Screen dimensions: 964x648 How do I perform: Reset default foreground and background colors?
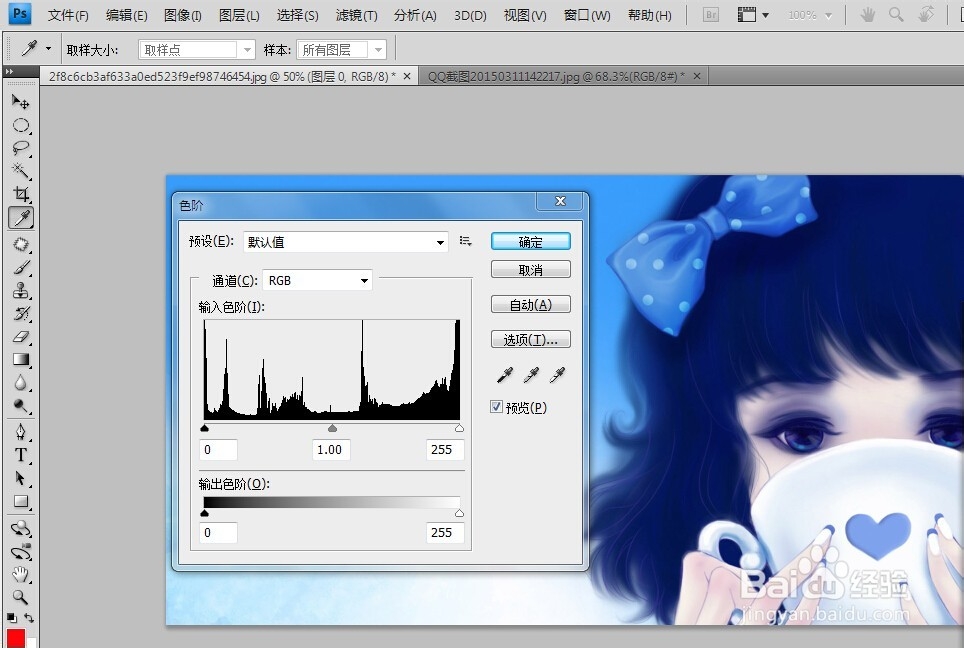[x=12, y=618]
